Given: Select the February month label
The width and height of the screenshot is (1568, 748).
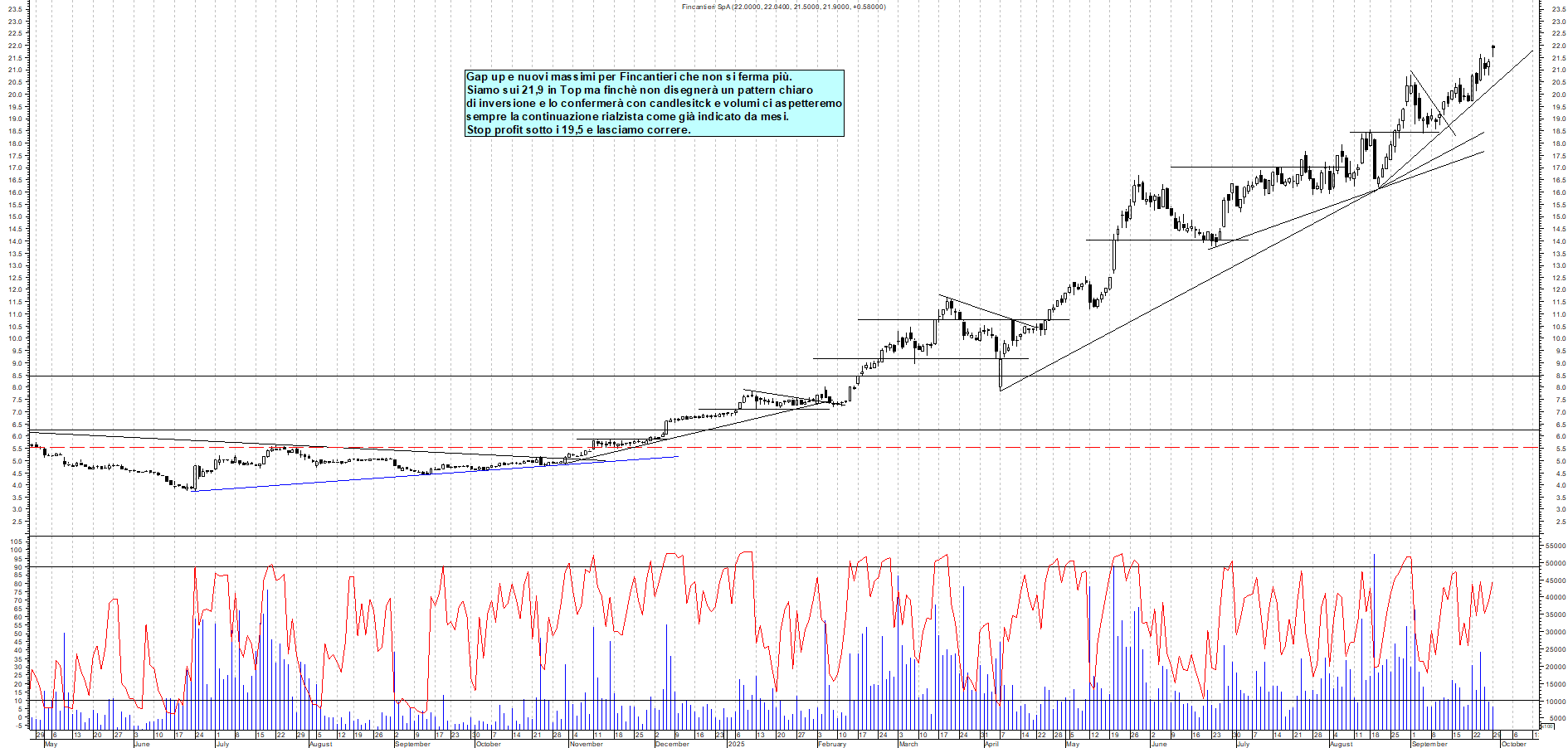Looking at the screenshot, I should pos(831,744).
